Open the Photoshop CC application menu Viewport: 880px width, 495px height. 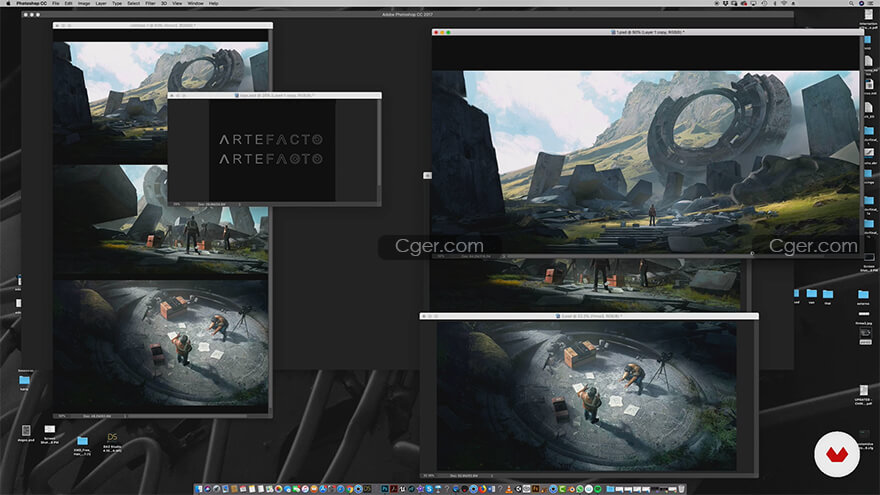tap(31, 3)
